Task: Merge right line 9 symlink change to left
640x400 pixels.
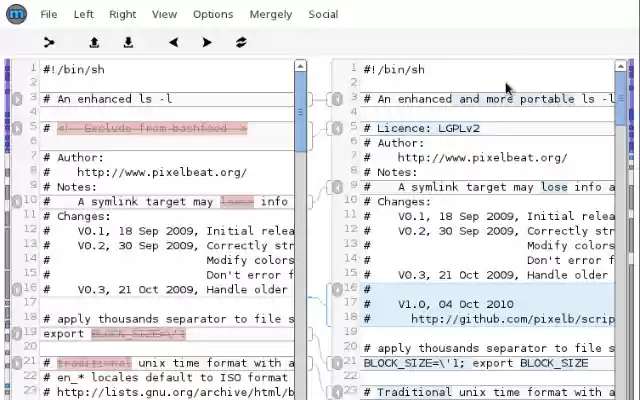Action: [x=337, y=187]
